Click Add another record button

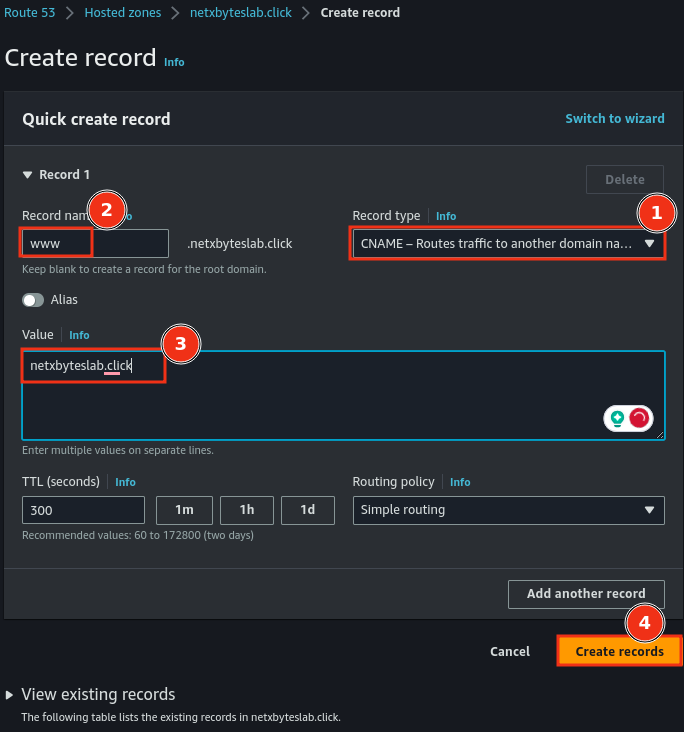pos(585,593)
